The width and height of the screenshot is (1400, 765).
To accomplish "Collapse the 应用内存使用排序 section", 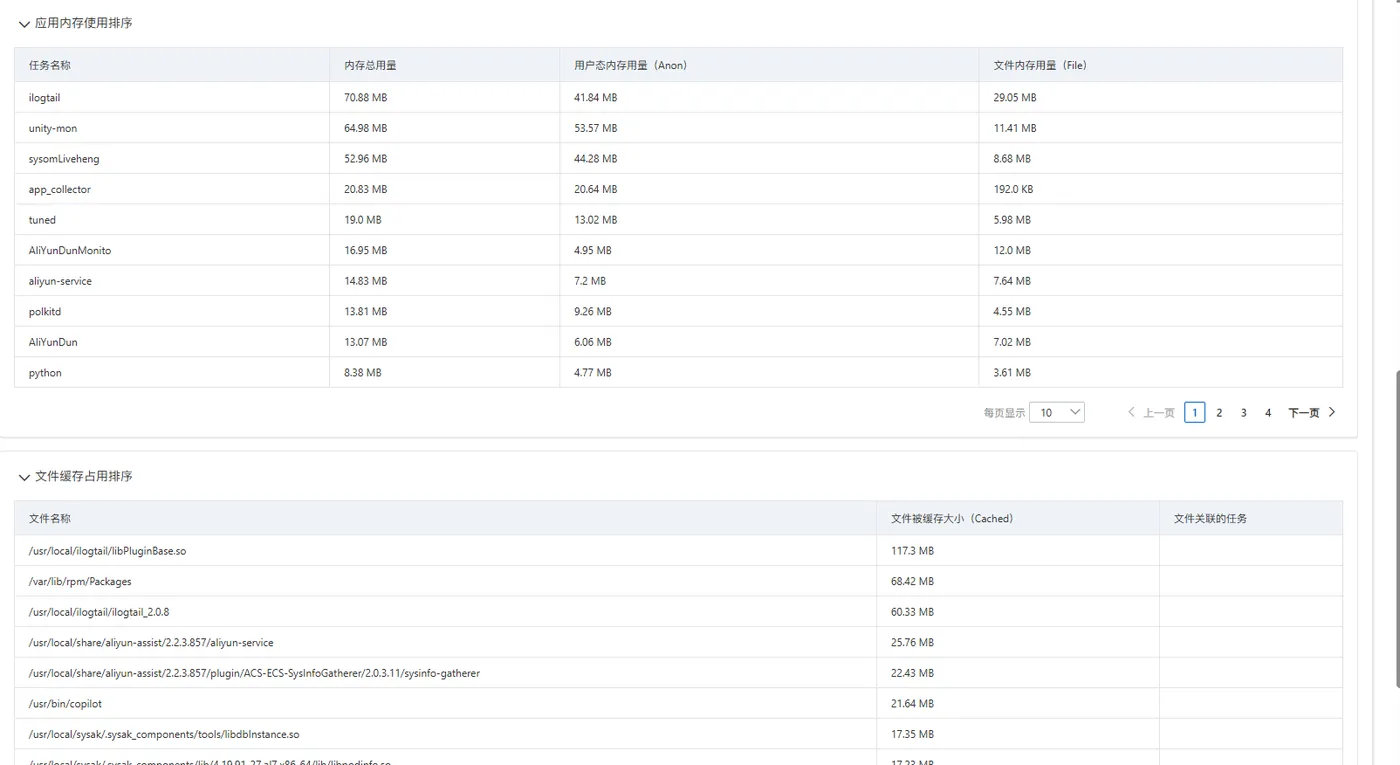I will (x=24, y=24).
